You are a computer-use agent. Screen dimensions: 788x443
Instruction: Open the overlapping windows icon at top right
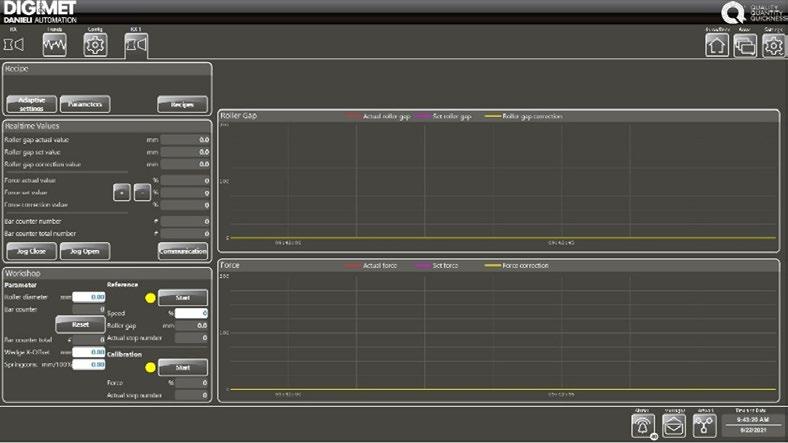pyautogui.click(x=745, y=45)
